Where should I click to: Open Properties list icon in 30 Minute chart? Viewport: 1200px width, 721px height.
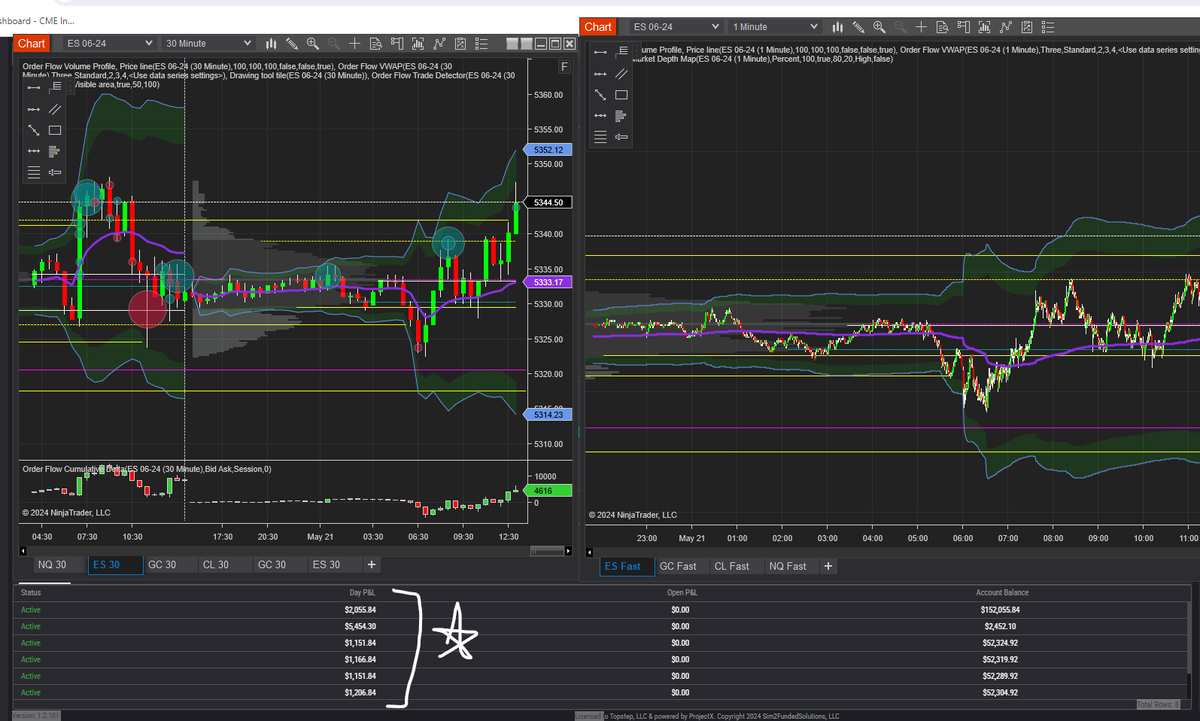point(481,43)
